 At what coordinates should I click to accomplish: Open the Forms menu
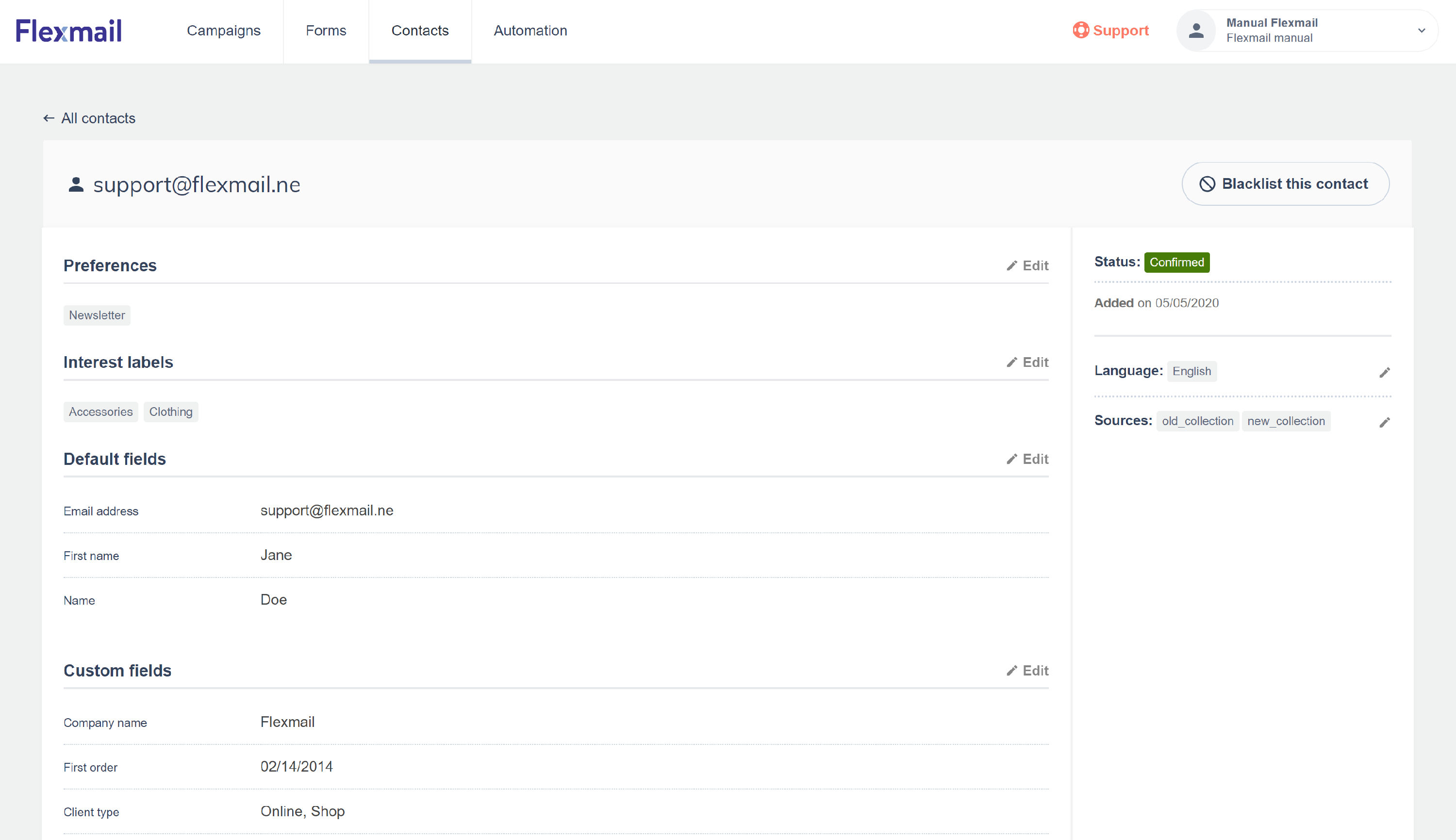325,31
